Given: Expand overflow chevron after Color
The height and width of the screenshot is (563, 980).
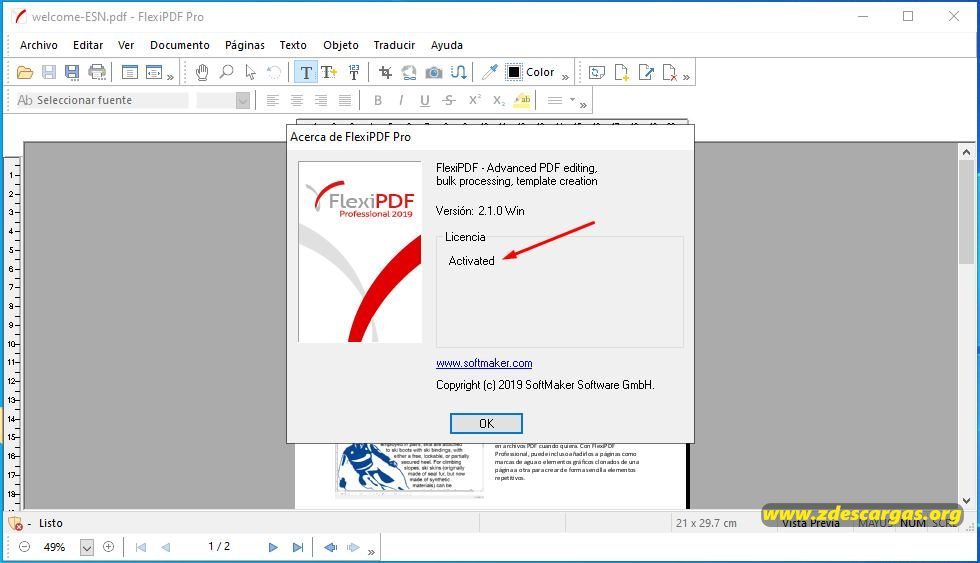Looking at the screenshot, I should 565,77.
